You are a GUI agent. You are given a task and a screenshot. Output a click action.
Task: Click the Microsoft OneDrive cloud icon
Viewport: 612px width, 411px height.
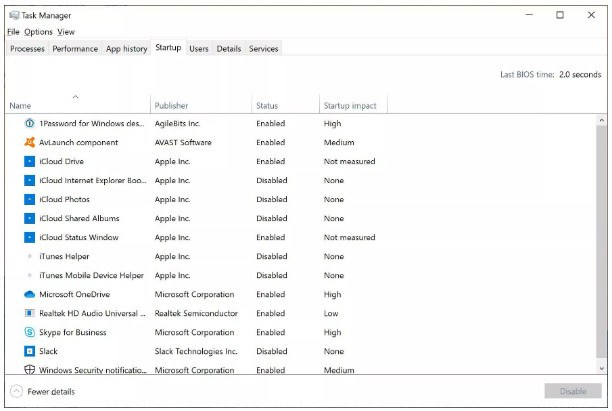click(x=29, y=294)
